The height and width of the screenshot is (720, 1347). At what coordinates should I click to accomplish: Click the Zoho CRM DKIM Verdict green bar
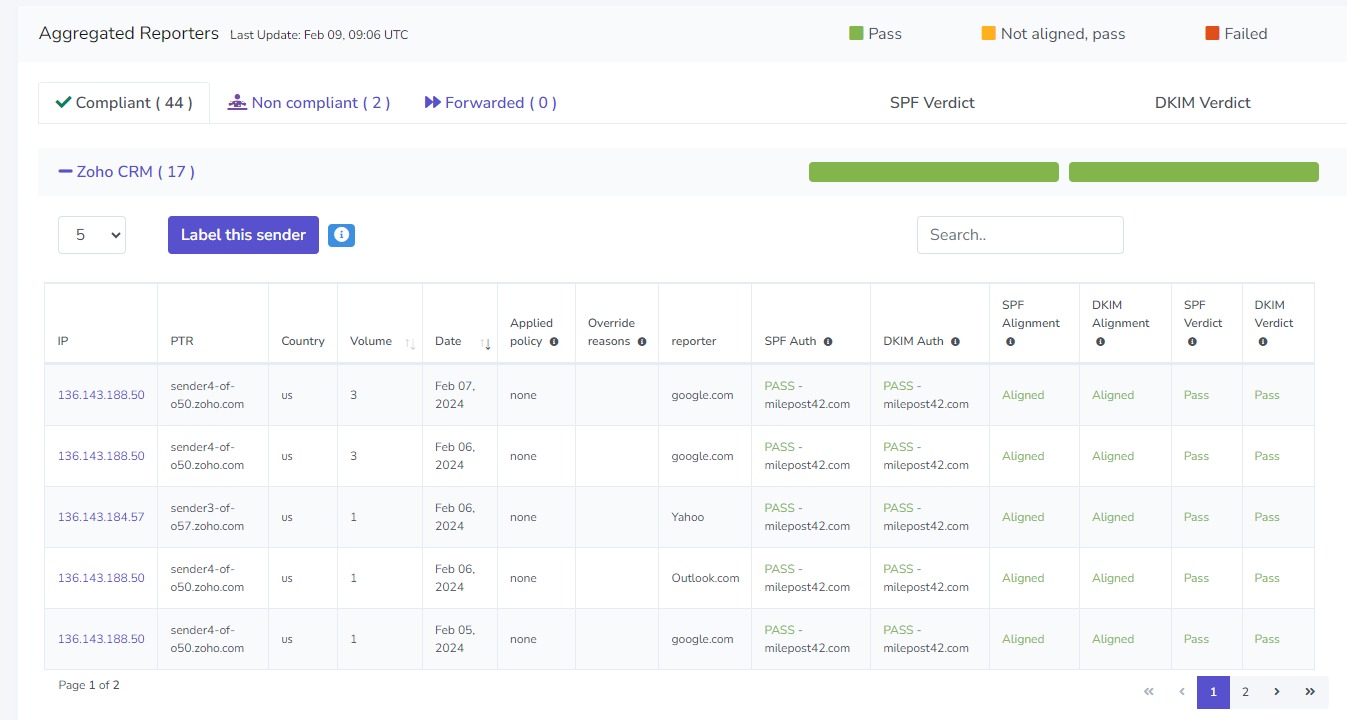point(1194,172)
